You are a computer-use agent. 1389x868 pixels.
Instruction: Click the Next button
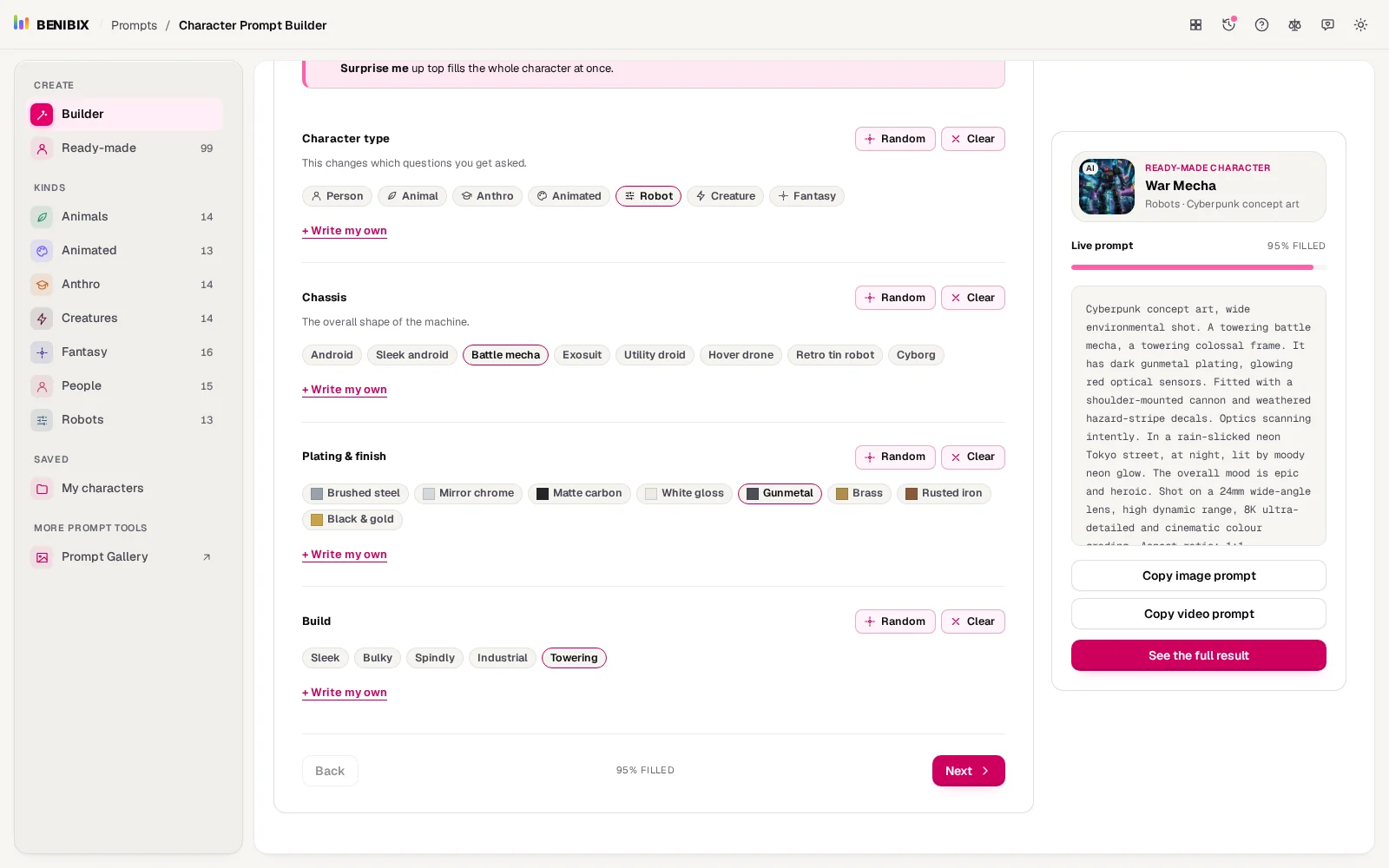pos(968,771)
